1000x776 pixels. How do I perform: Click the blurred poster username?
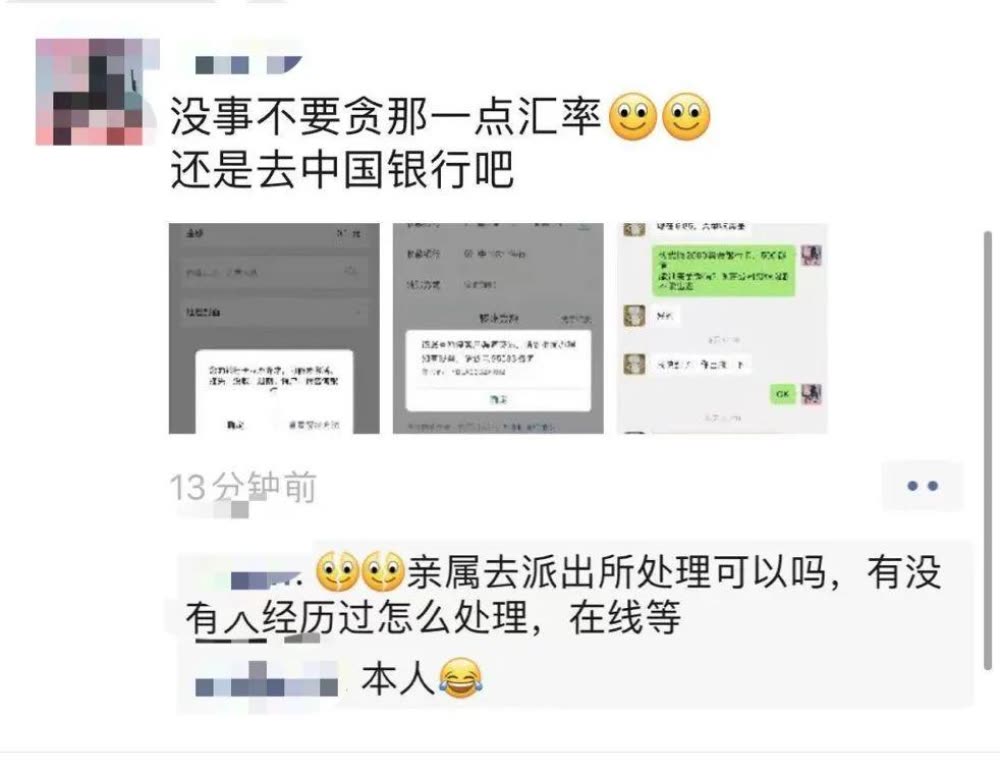247,64
